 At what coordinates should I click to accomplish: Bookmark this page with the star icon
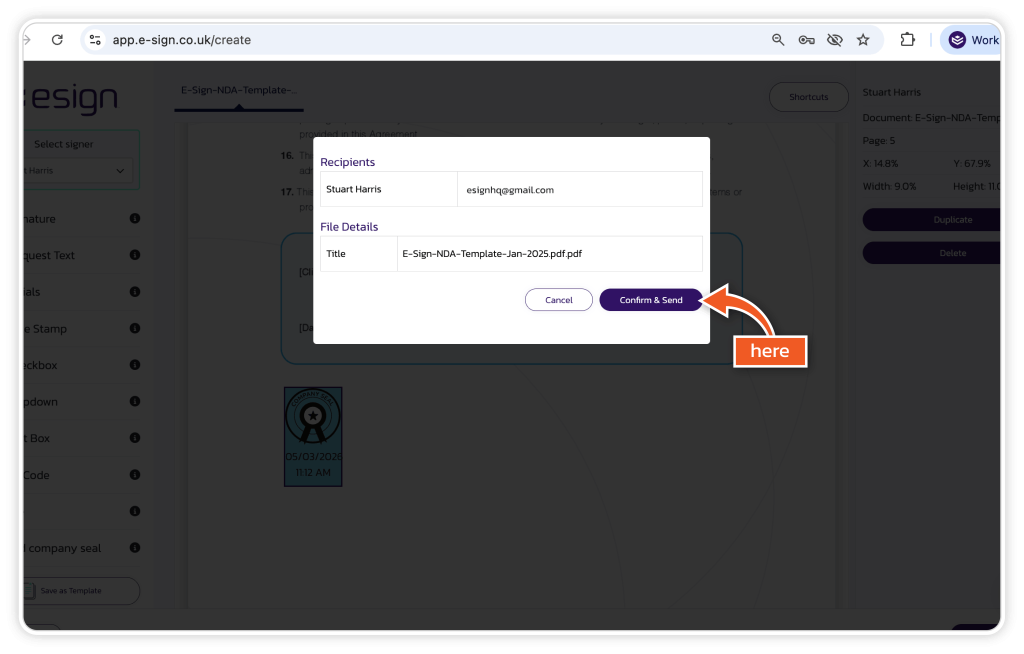tap(863, 40)
